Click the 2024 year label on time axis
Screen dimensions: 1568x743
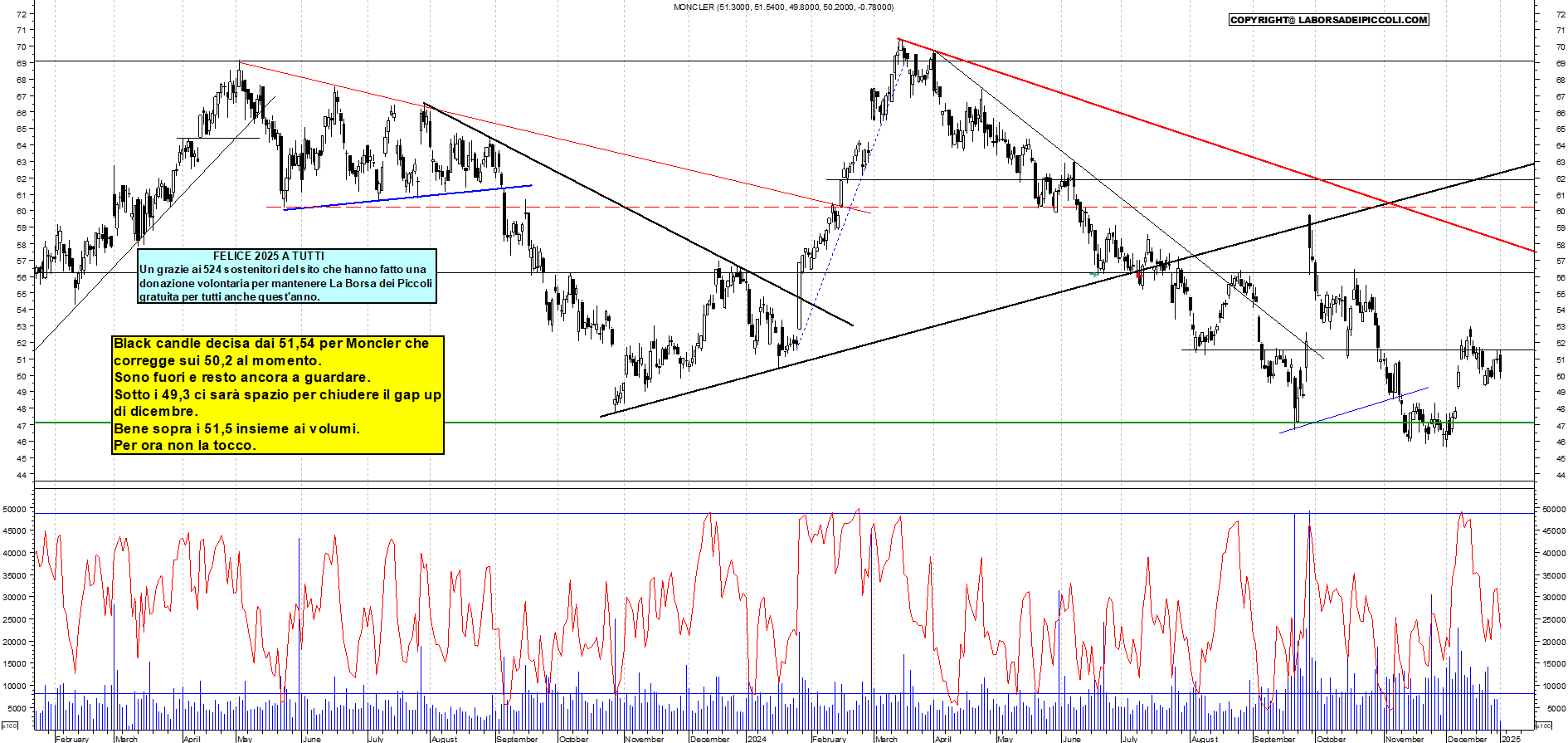[757, 739]
